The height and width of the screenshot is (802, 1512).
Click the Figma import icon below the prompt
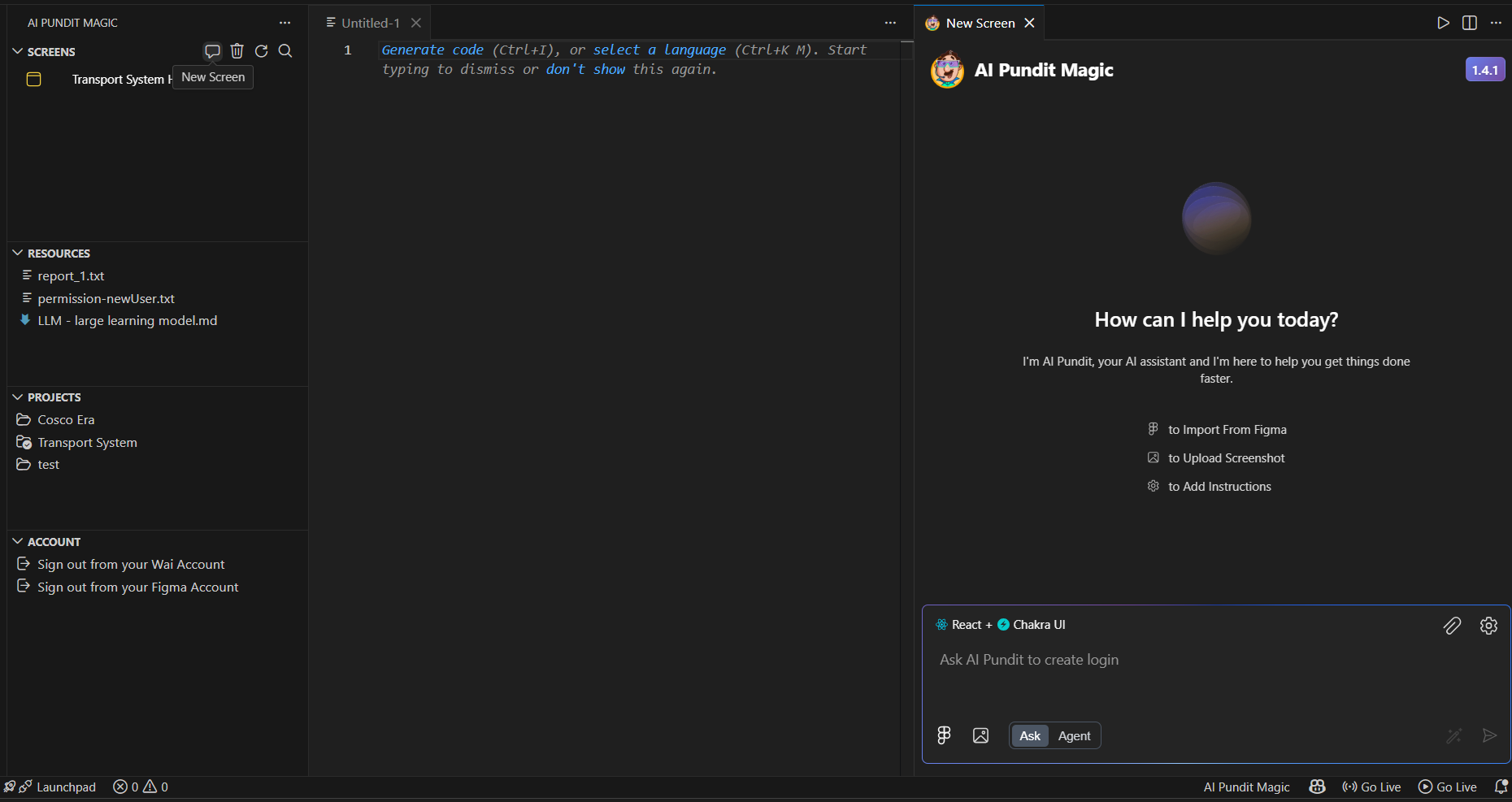944,735
